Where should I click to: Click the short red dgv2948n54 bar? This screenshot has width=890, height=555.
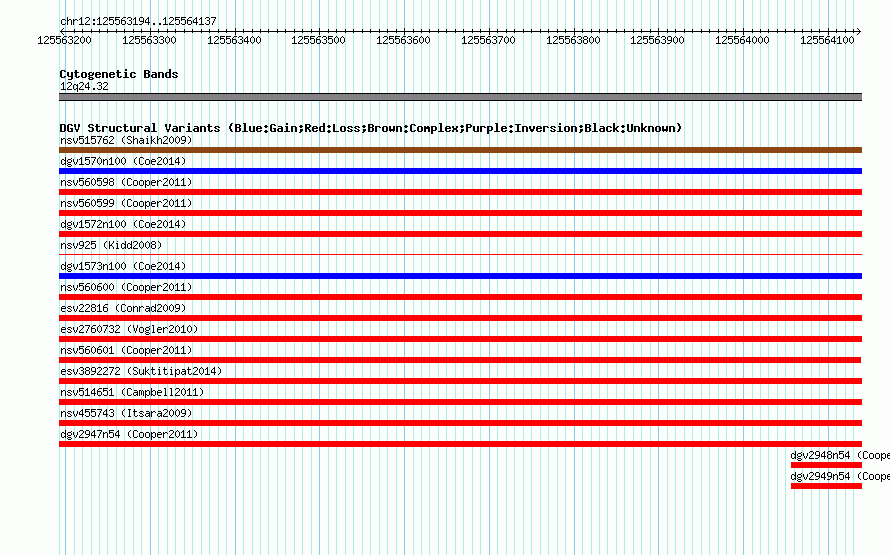826,465
